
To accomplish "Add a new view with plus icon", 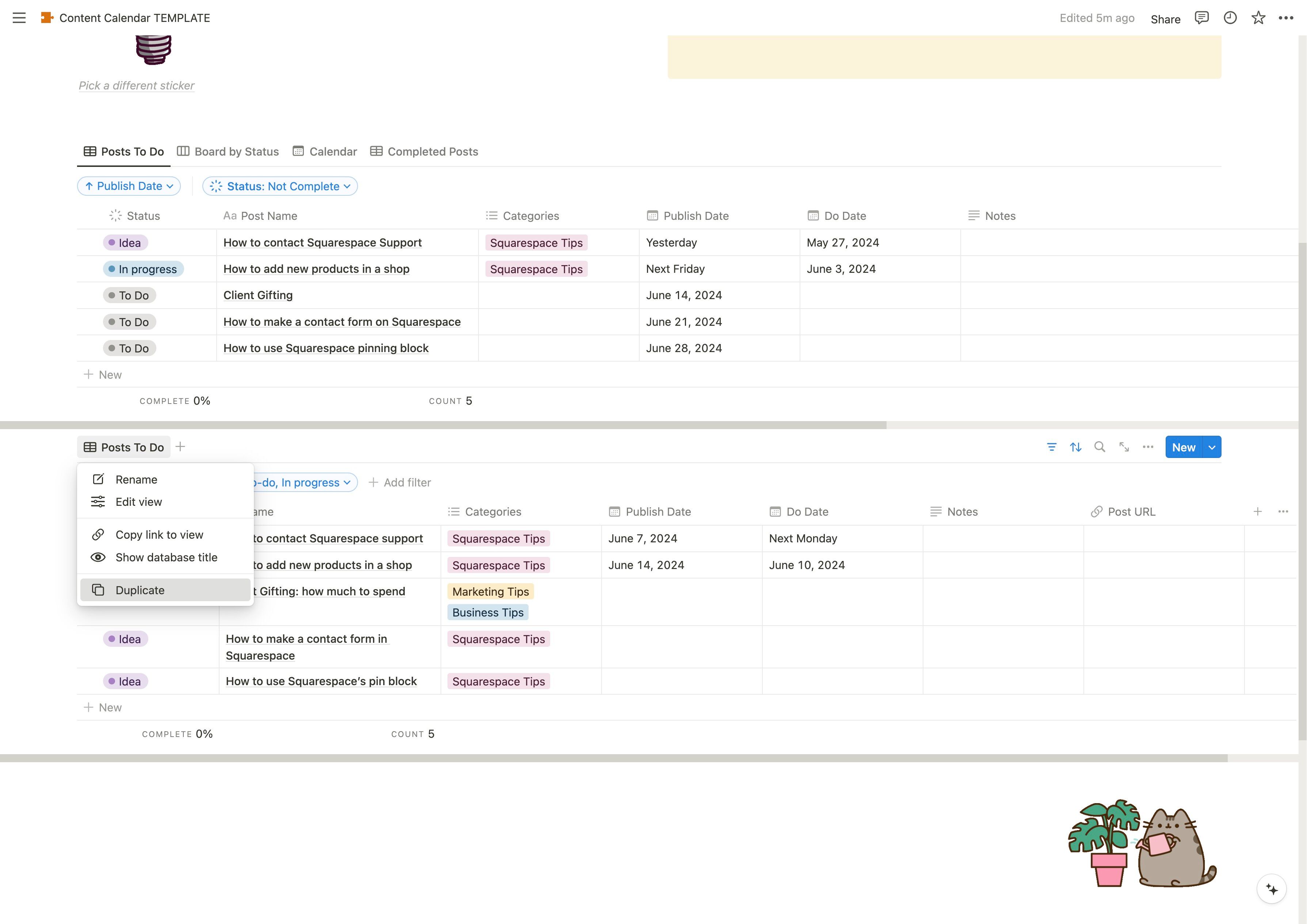I will click(180, 447).
